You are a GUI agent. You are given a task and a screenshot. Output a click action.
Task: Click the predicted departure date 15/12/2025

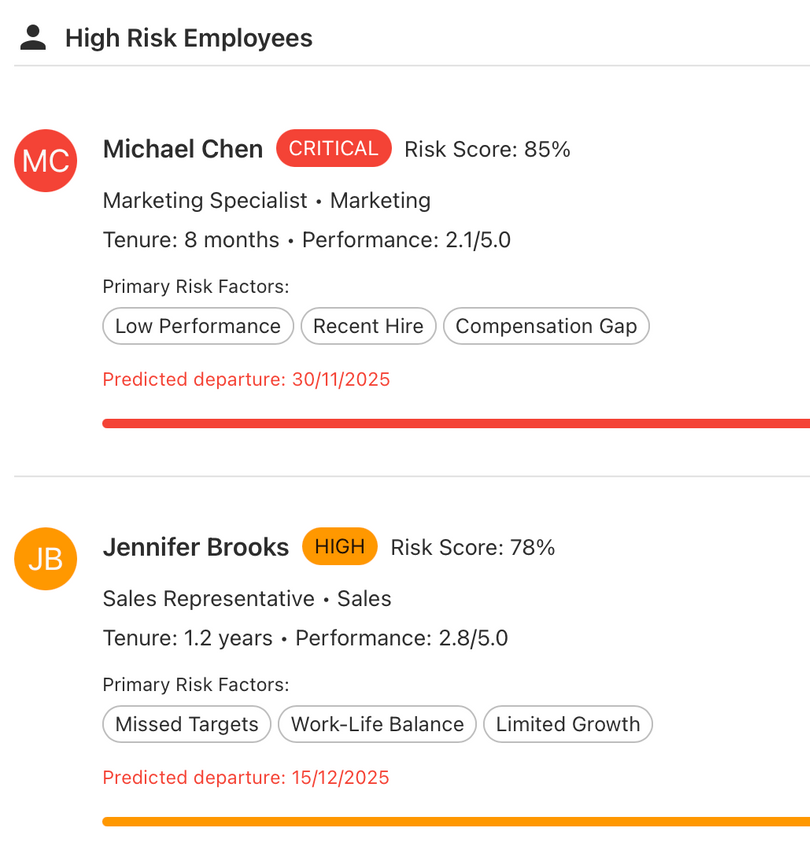click(246, 777)
